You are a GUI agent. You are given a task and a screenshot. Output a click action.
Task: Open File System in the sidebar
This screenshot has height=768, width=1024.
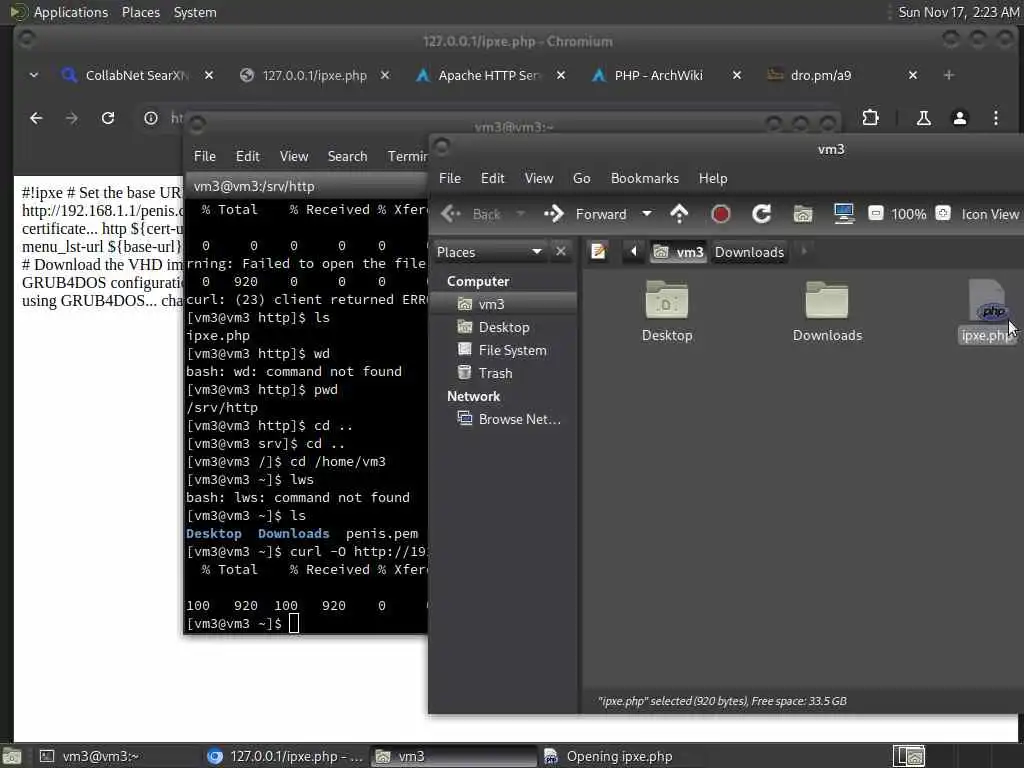coord(503,350)
